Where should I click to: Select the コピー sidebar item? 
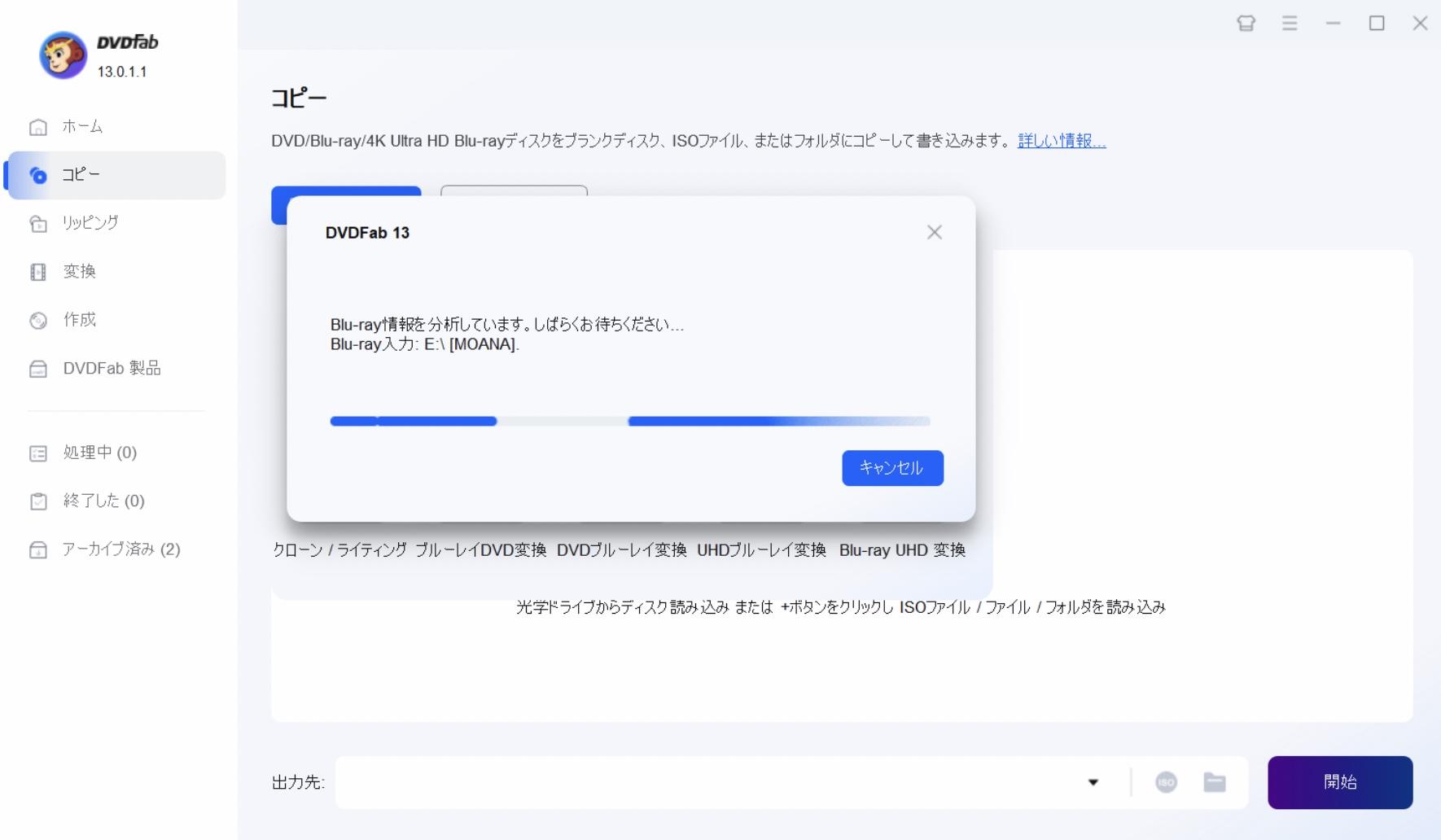(x=115, y=175)
